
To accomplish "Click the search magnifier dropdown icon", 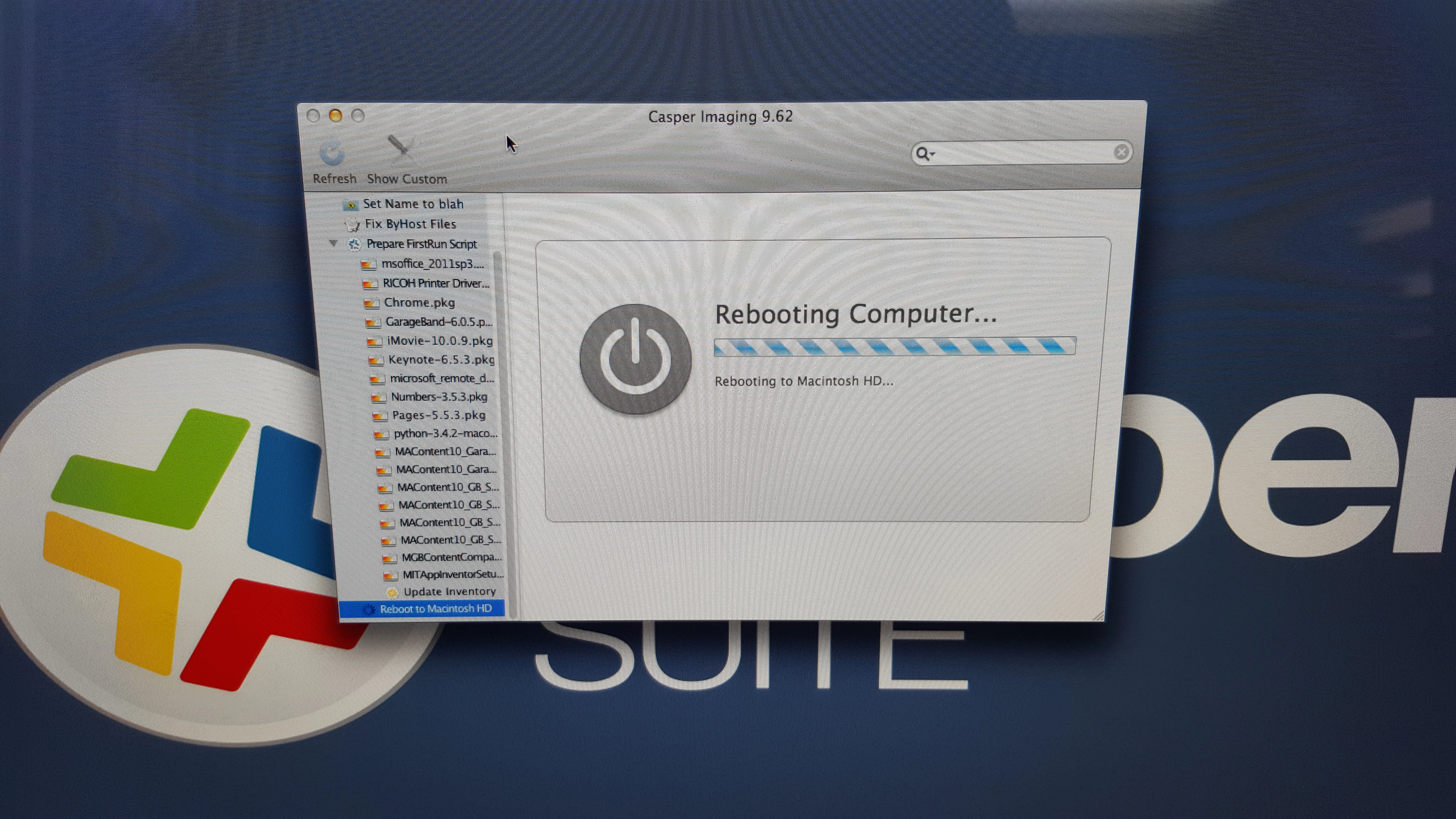I will click(925, 153).
